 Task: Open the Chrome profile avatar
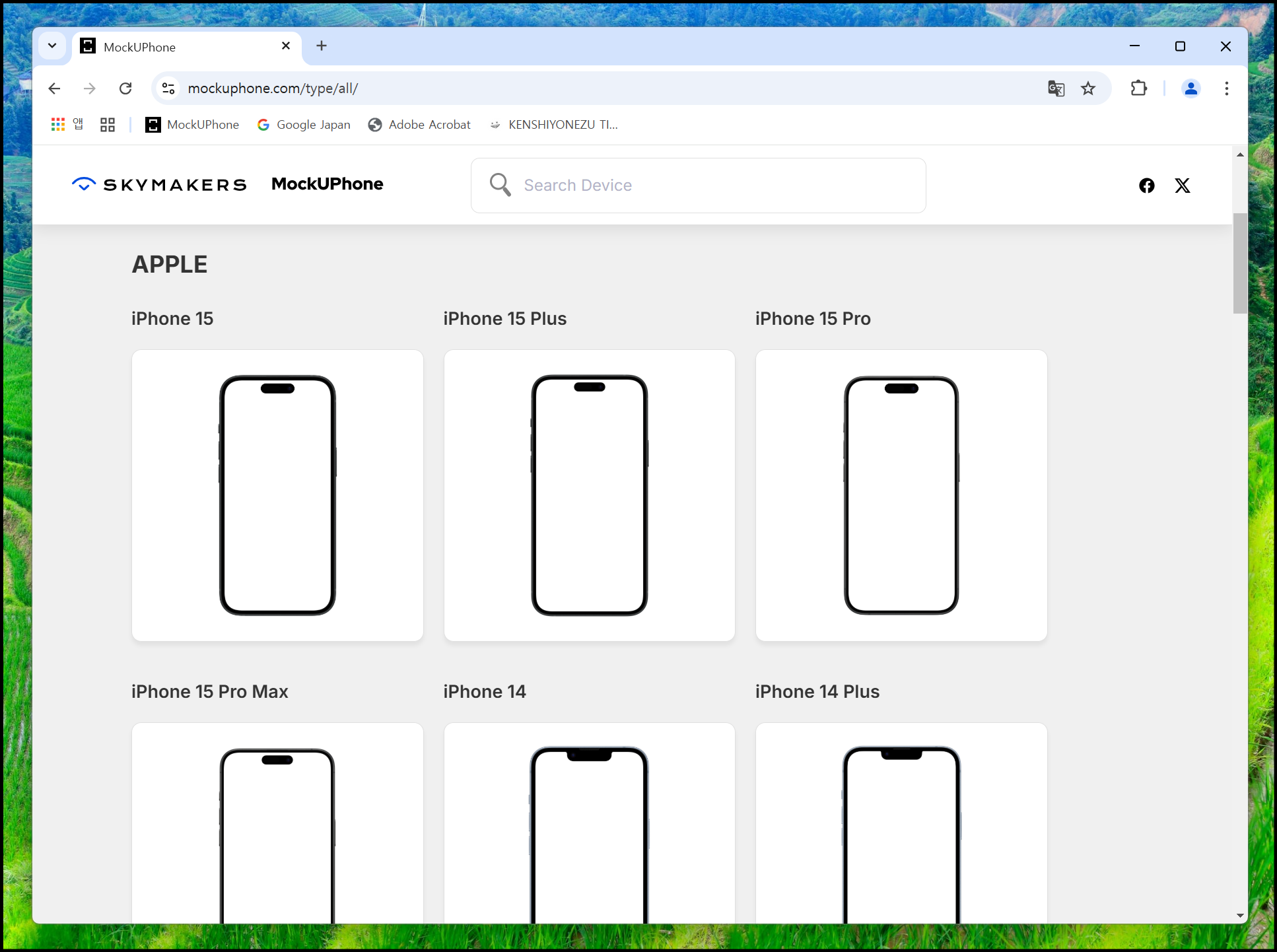[1191, 88]
